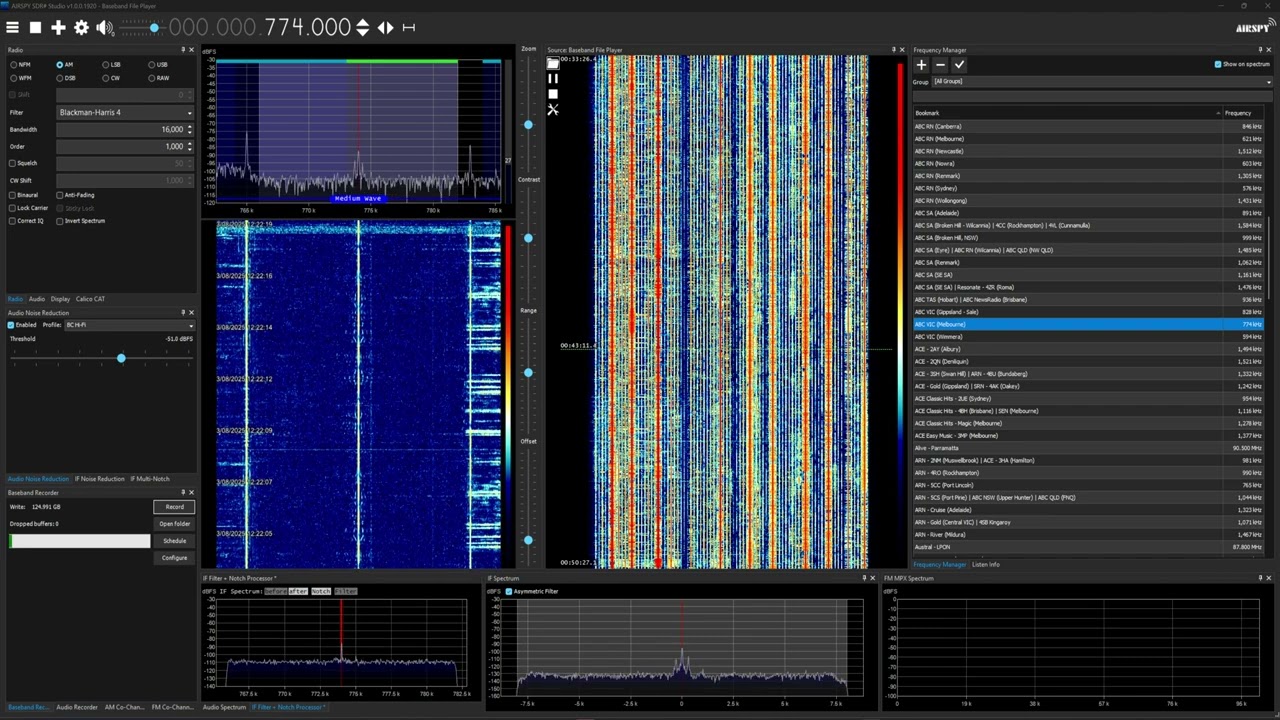Image resolution: width=1280 pixels, height=720 pixels.
Task: Click the Record button in Baseband Recorder
Action: click(174, 507)
